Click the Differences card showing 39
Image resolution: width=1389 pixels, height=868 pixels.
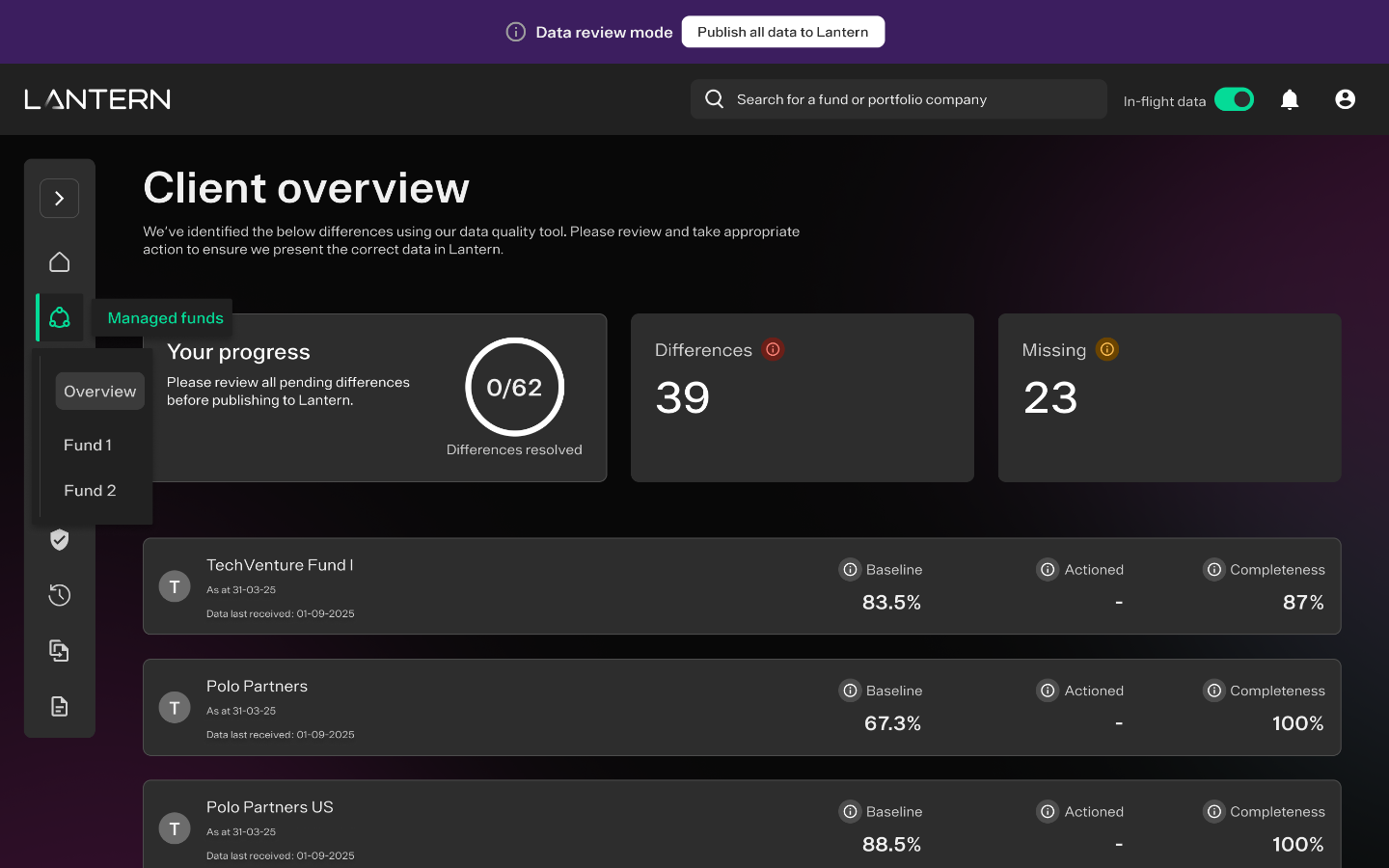point(803,397)
